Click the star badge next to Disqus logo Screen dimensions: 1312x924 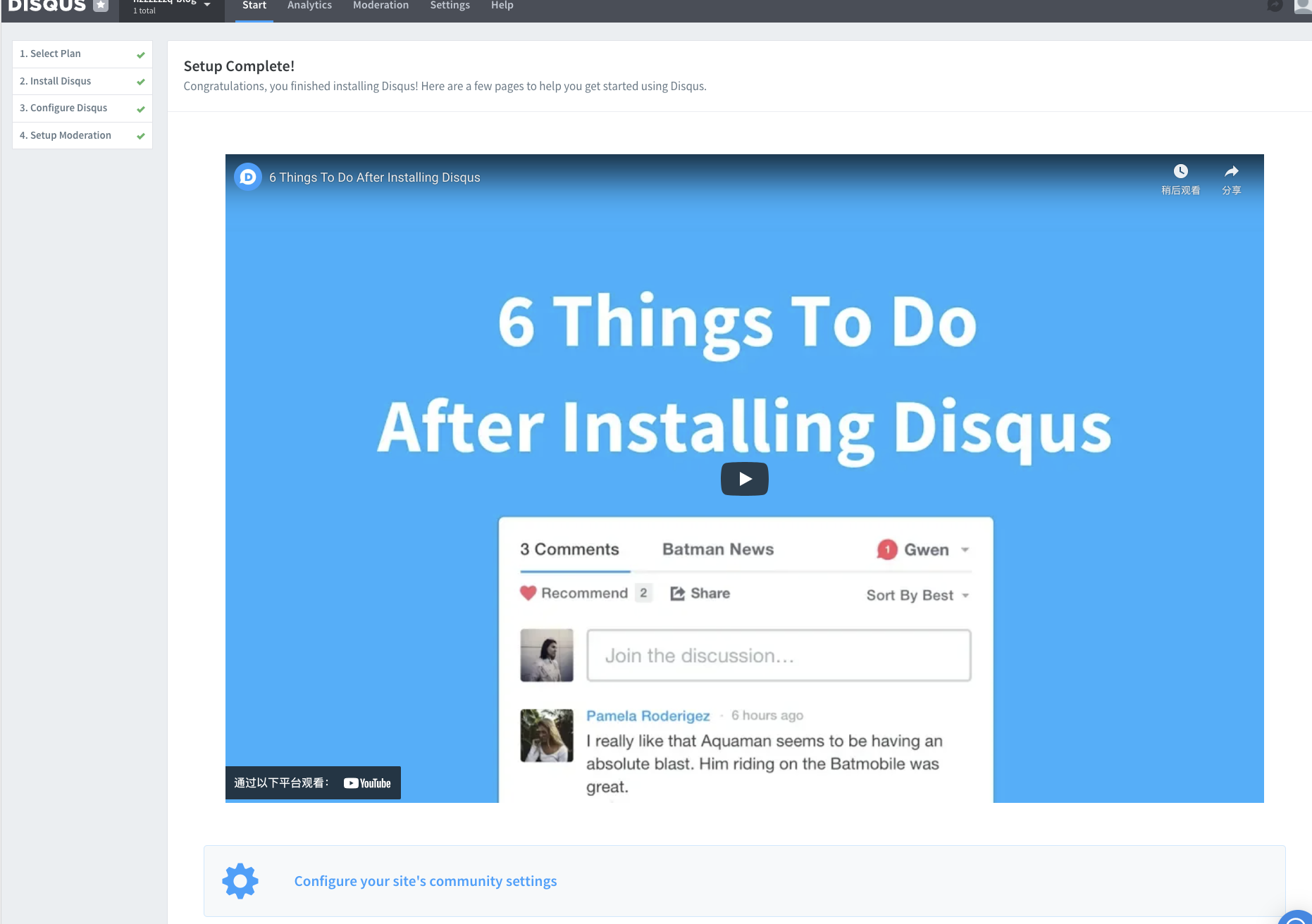pos(101,6)
